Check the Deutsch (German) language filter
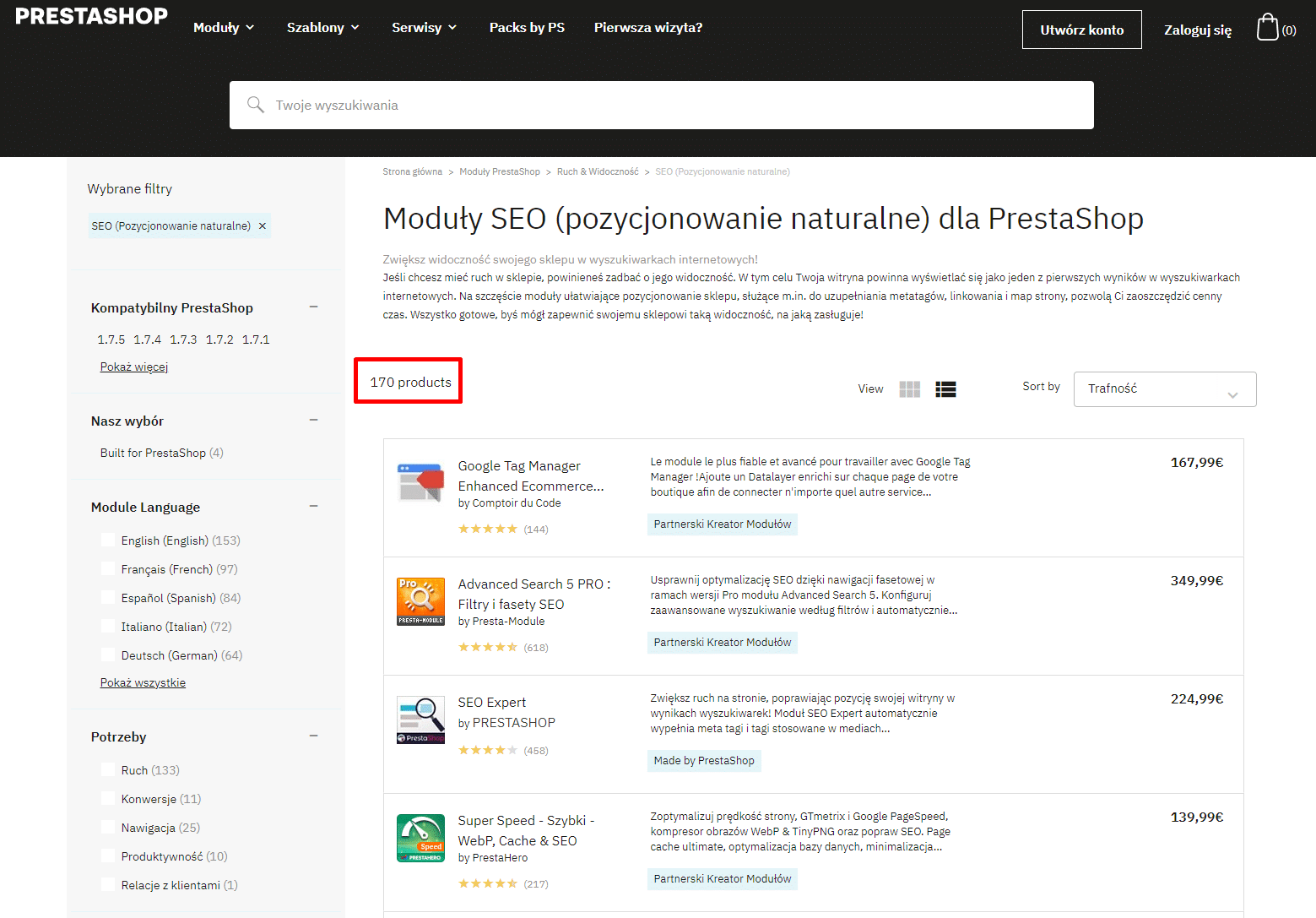Viewport: 1316px width, 918px height. pos(108,655)
